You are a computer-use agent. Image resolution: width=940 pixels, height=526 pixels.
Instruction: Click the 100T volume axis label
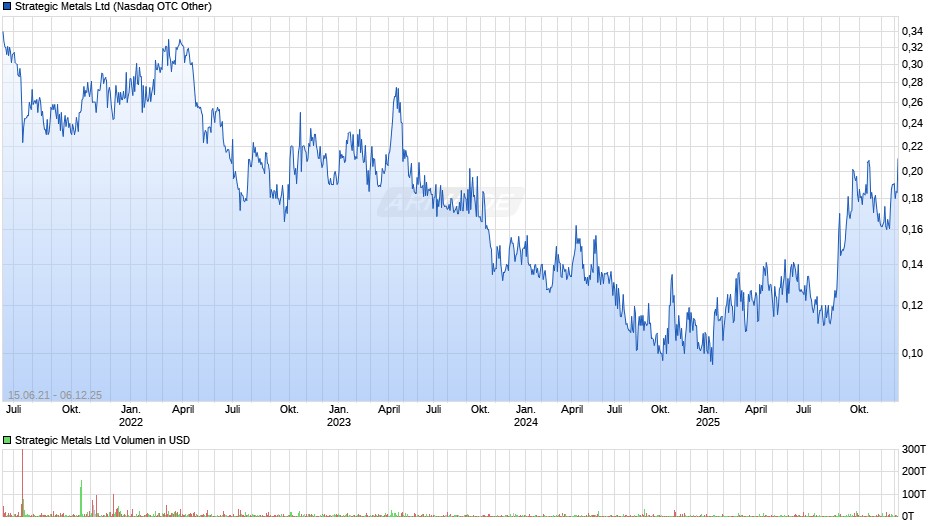914,494
